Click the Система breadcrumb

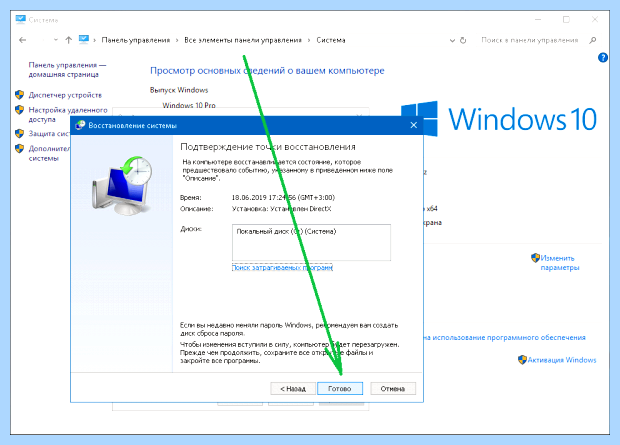331,40
